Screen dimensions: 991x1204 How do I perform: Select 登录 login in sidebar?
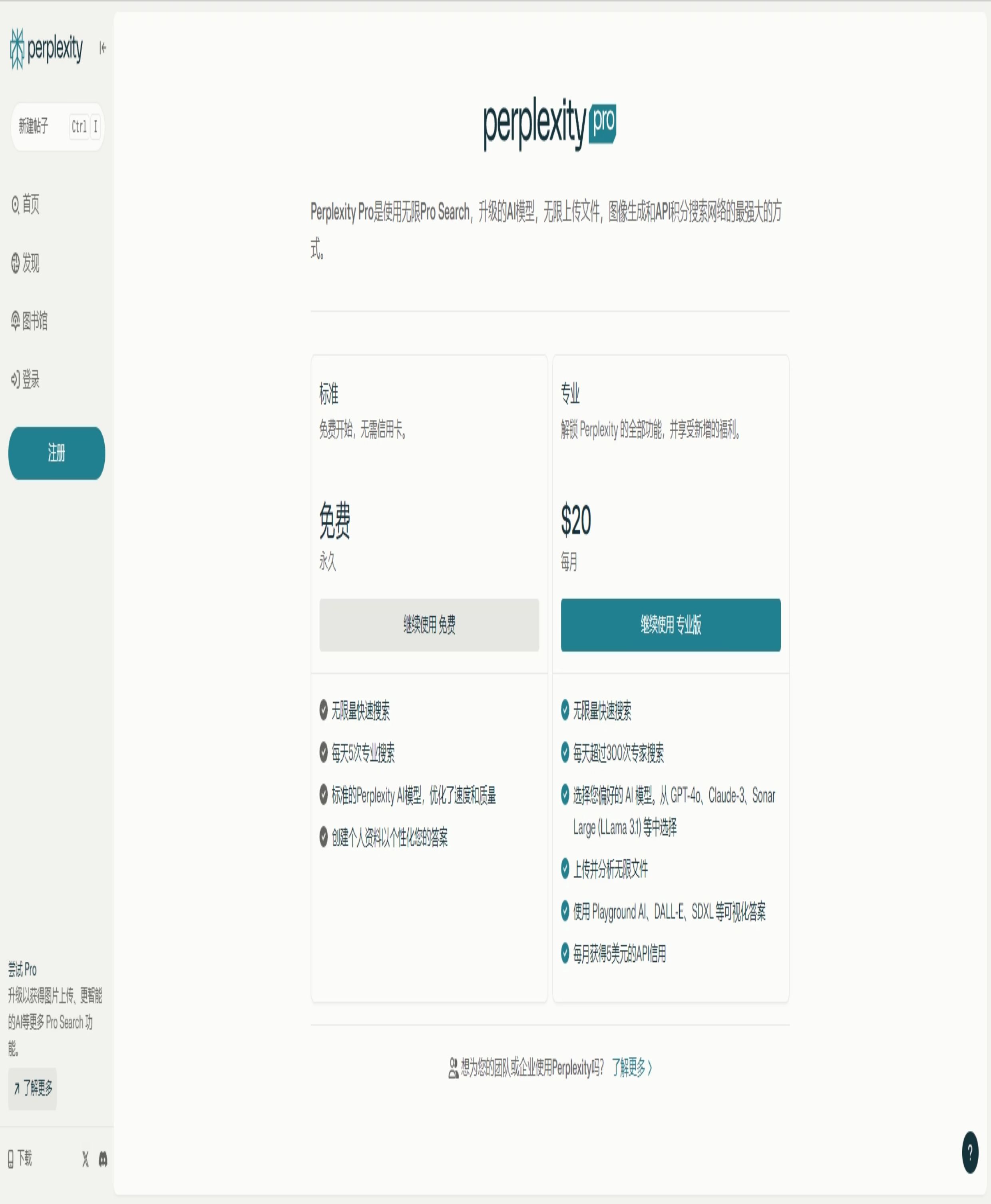(26, 379)
